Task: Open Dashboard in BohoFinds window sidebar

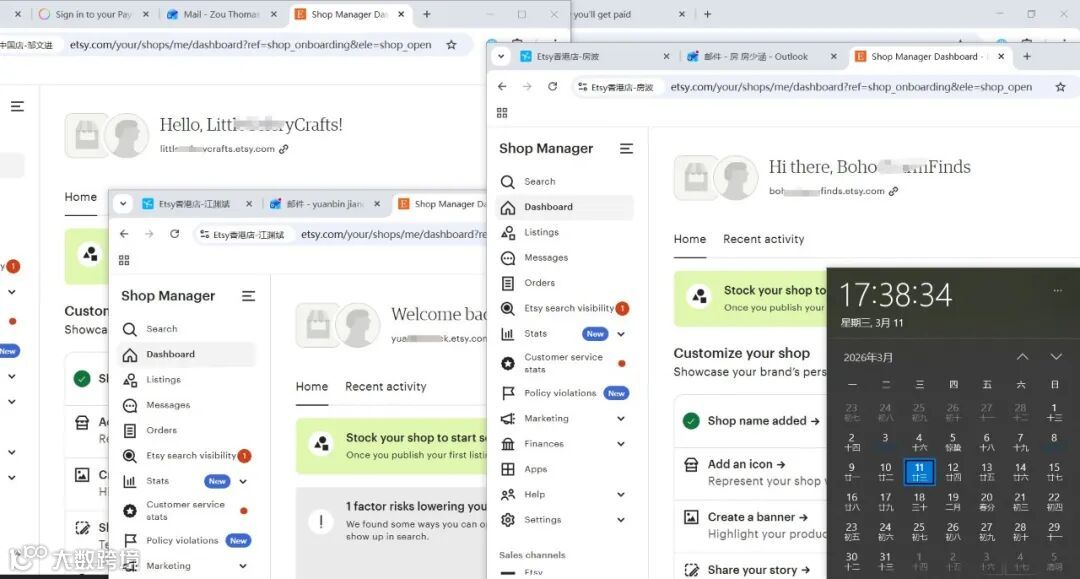Action: (x=564, y=207)
